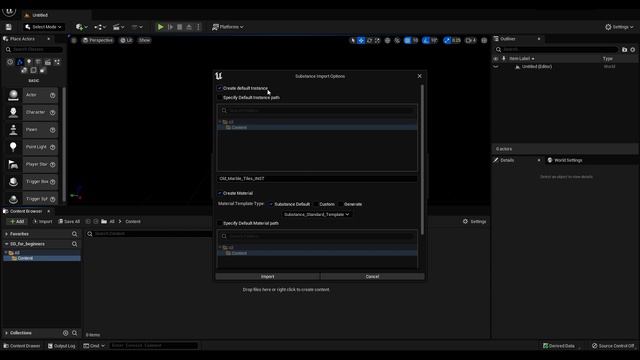Toggle the Create Material checkbox
The width and height of the screenshot is (640, 360).
click(220, 193)
